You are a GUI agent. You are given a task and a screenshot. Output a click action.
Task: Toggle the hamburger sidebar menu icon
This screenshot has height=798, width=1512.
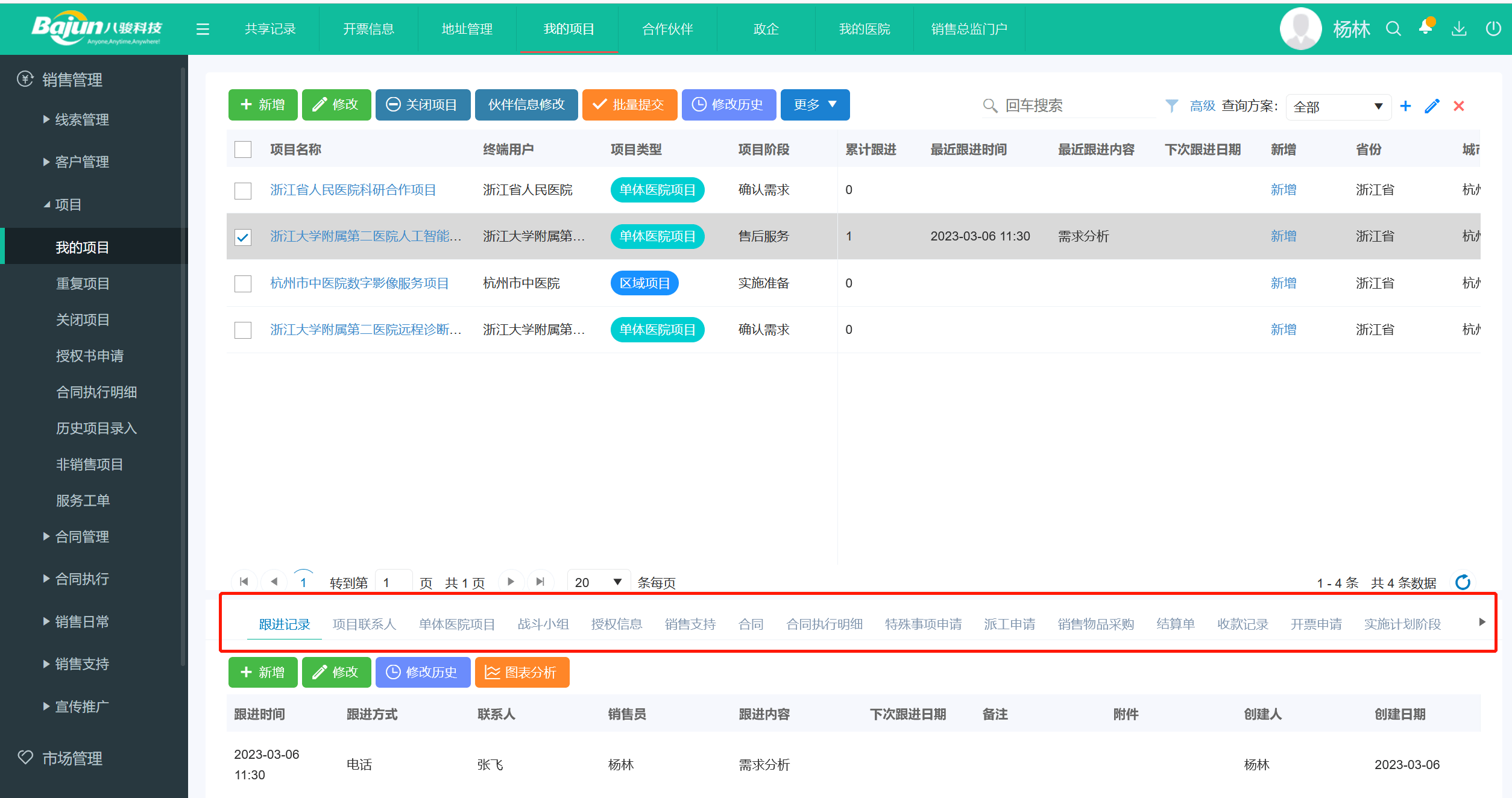pyautogui.click(x=203, y=29)
